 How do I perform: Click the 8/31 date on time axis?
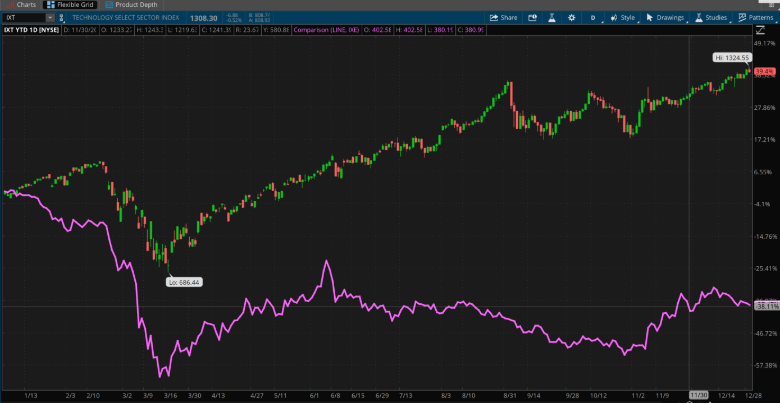coord(511,395)
